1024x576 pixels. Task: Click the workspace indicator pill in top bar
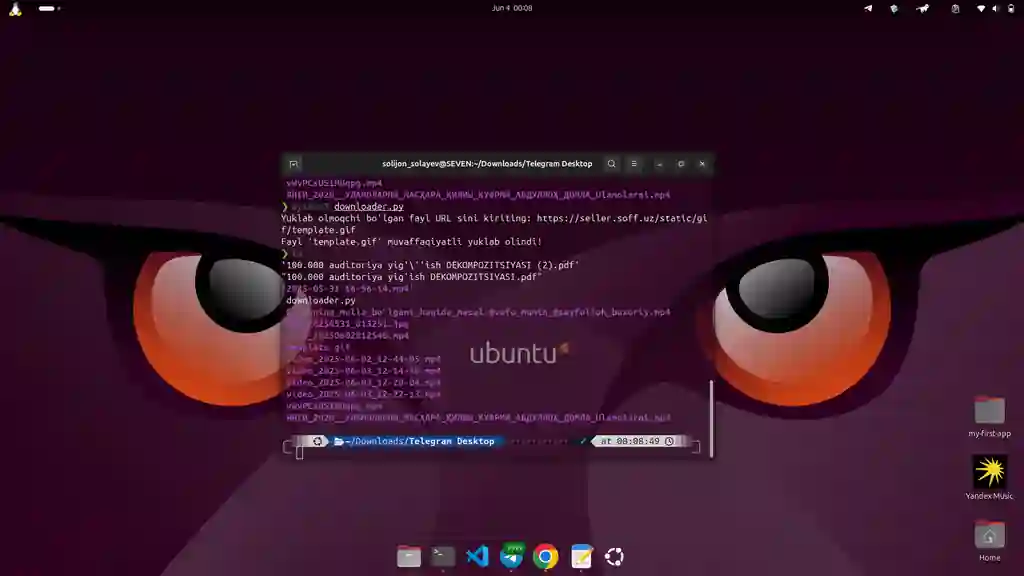pos(49,8)
